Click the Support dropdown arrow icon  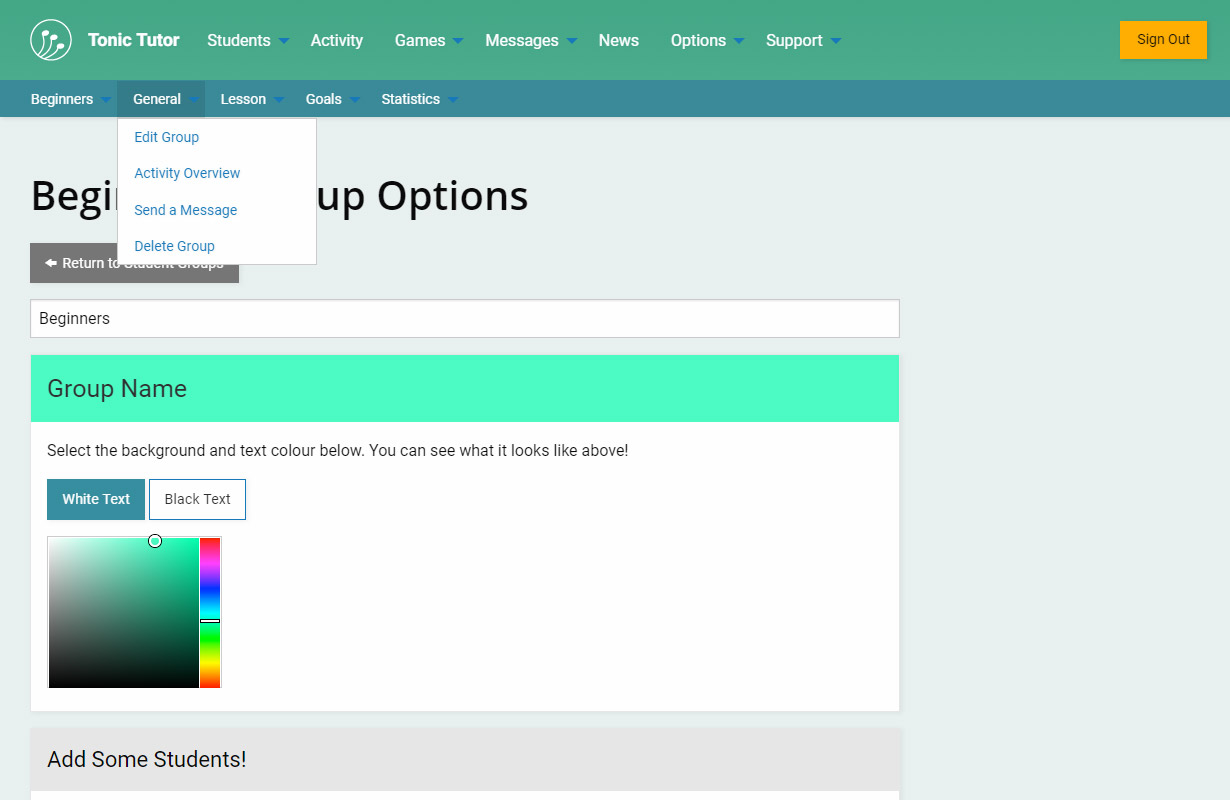click(x=836, y=41)
